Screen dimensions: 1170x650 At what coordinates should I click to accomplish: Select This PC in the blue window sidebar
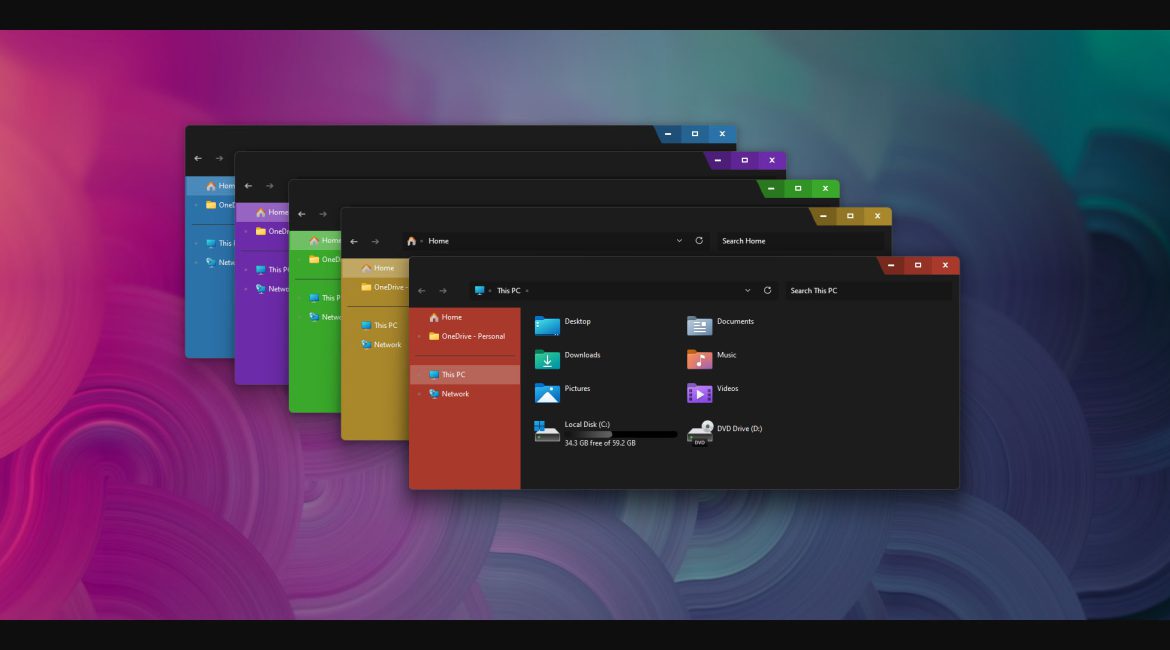point(210,243)
